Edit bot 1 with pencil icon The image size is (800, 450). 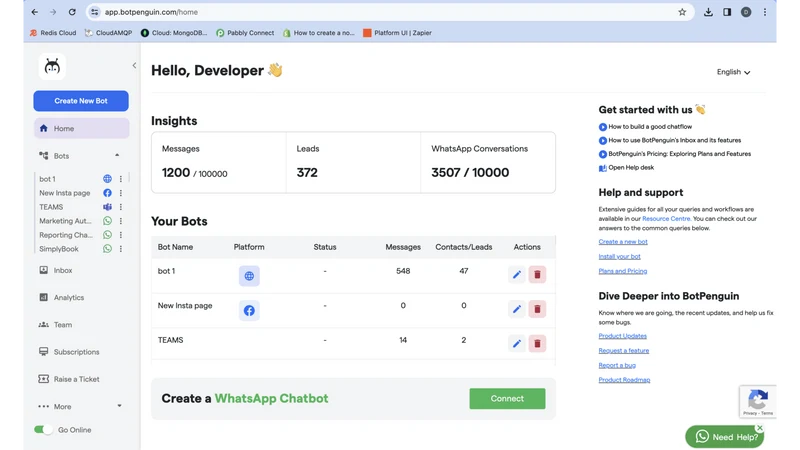coord(517,274)
